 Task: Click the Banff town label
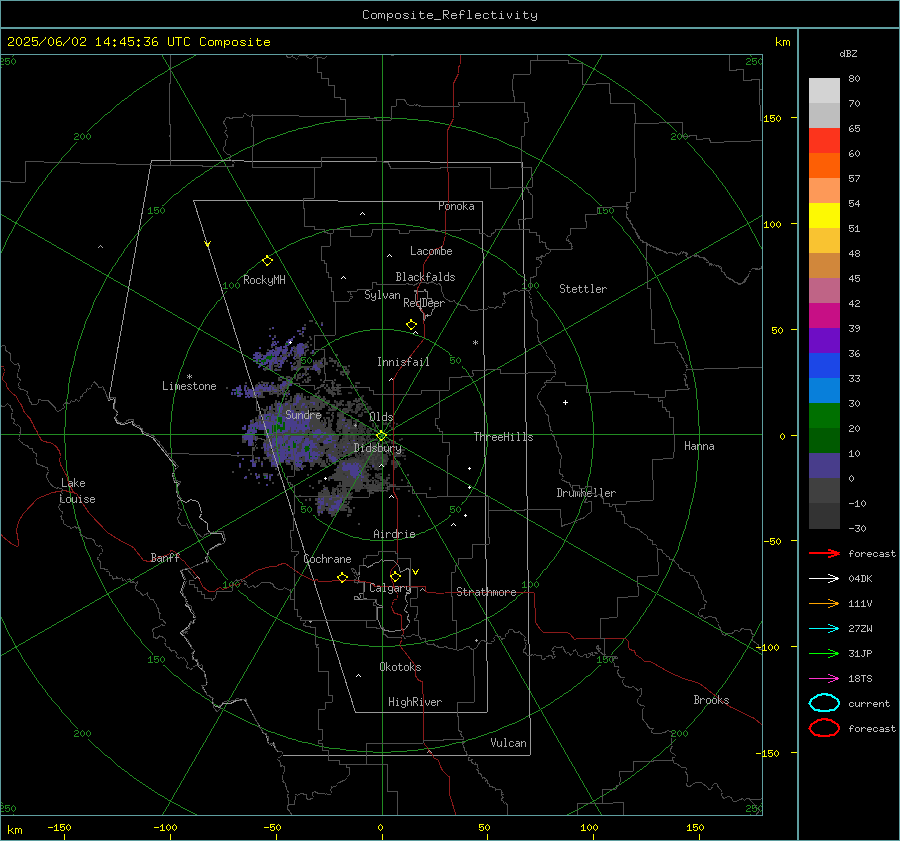165,557
